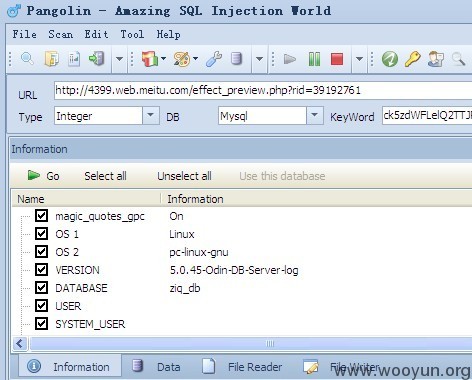
Task: Click the paint palette icon
Action: coord(182,59)
